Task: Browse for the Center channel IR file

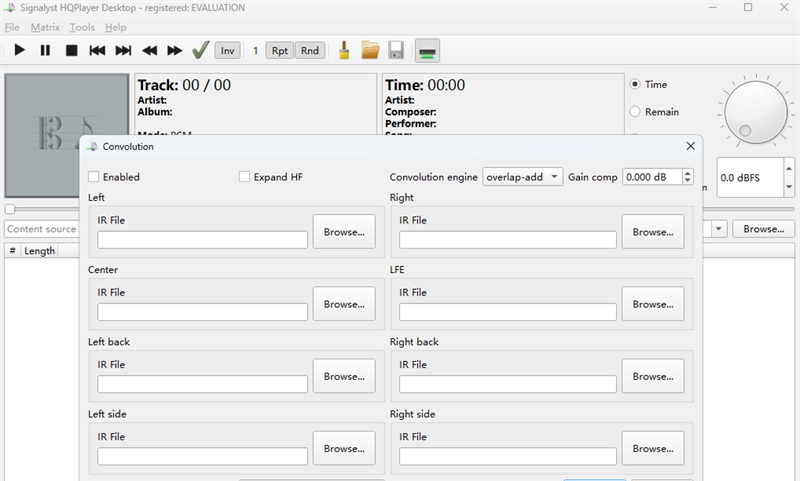Action: coord(344,304)
